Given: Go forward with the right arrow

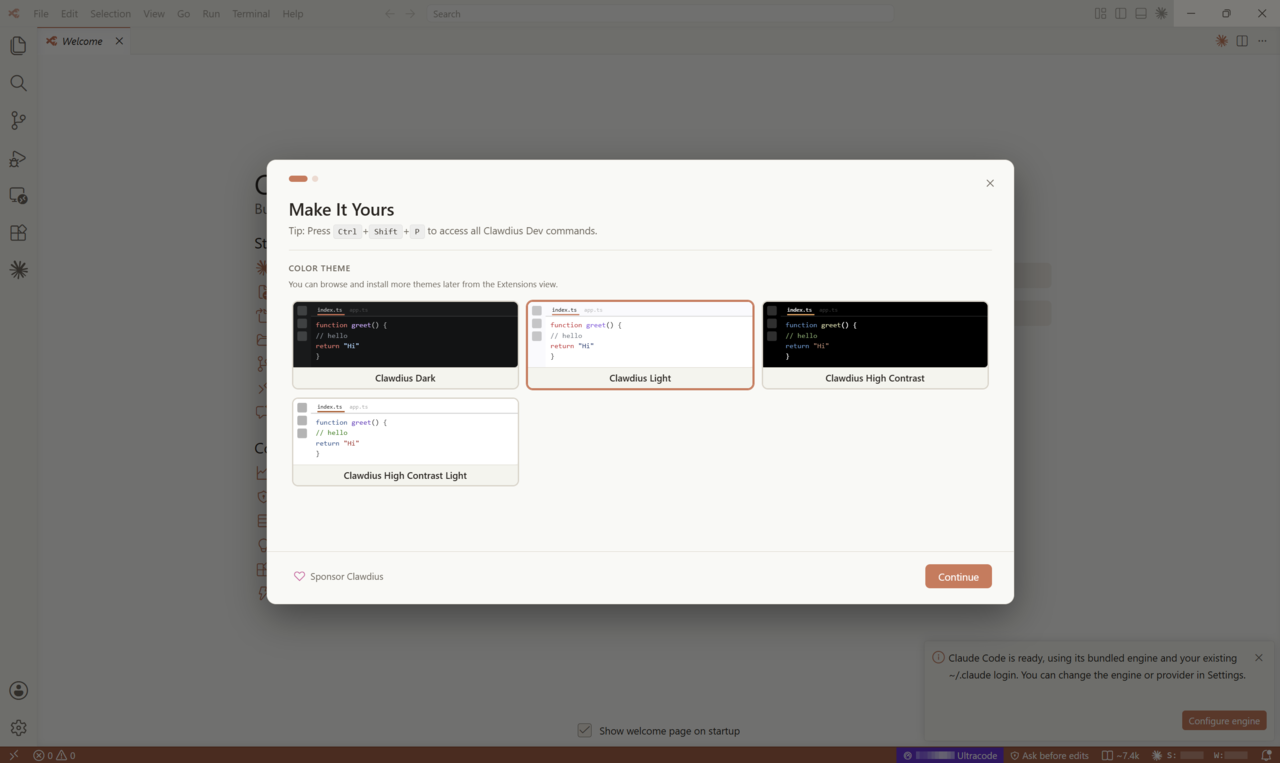Looking at the screenshot, I should (410, 13).
